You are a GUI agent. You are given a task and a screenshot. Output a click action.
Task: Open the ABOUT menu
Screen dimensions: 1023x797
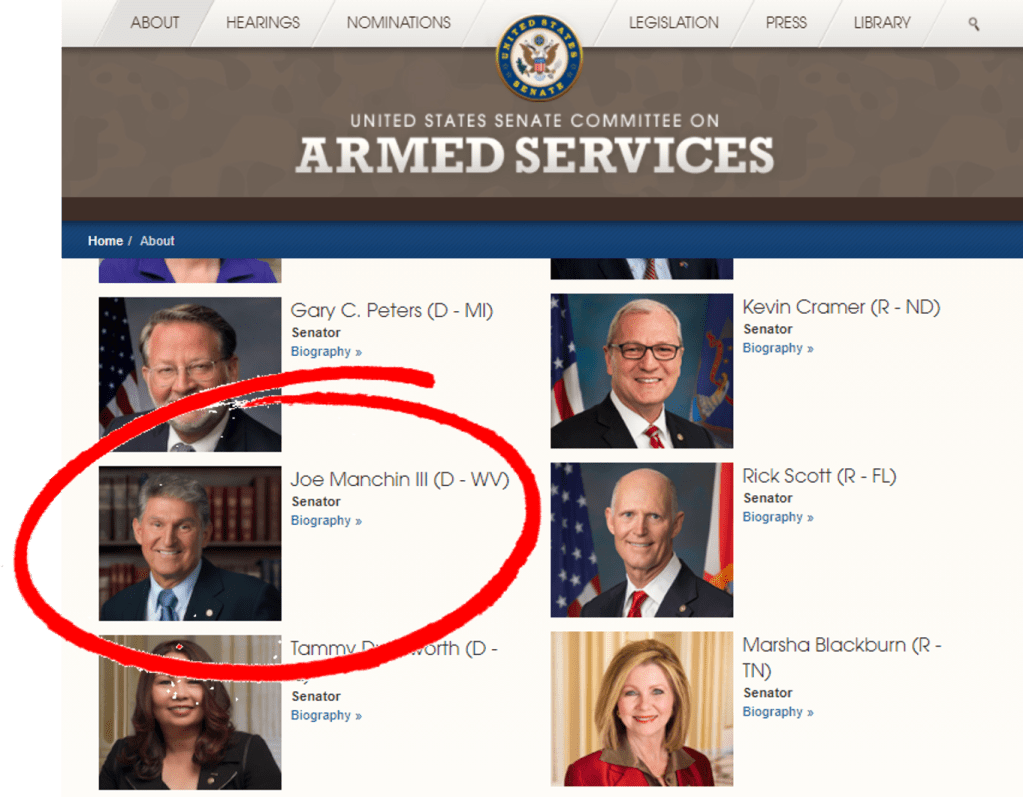(x=155, y=23)
